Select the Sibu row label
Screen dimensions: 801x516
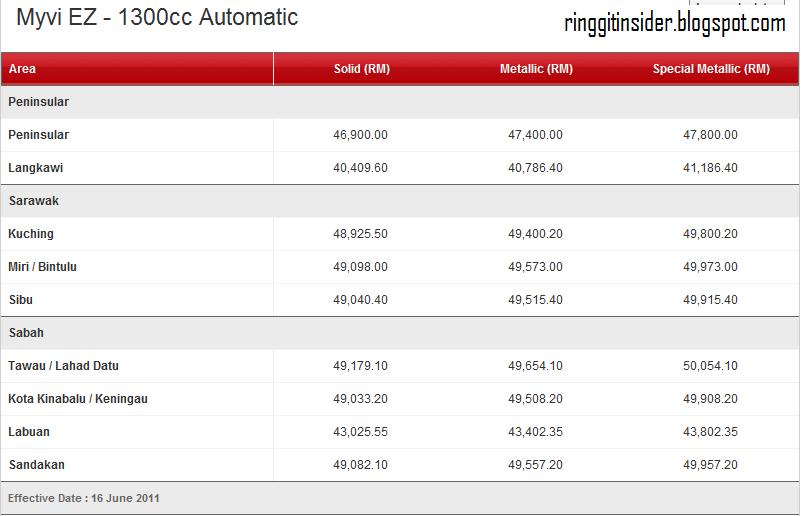pos(20,300)
